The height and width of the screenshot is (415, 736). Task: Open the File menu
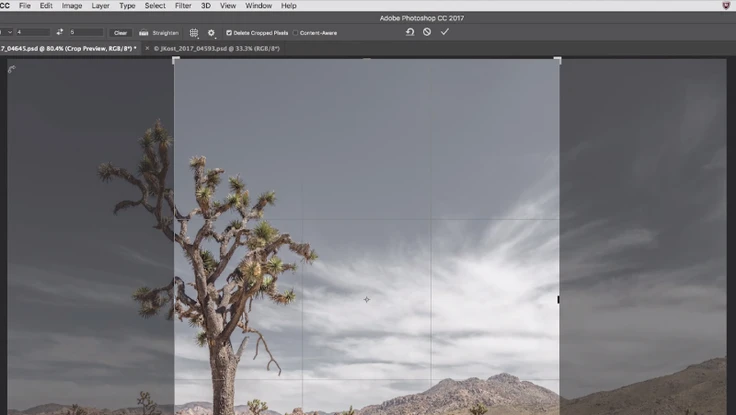(24, 6)
